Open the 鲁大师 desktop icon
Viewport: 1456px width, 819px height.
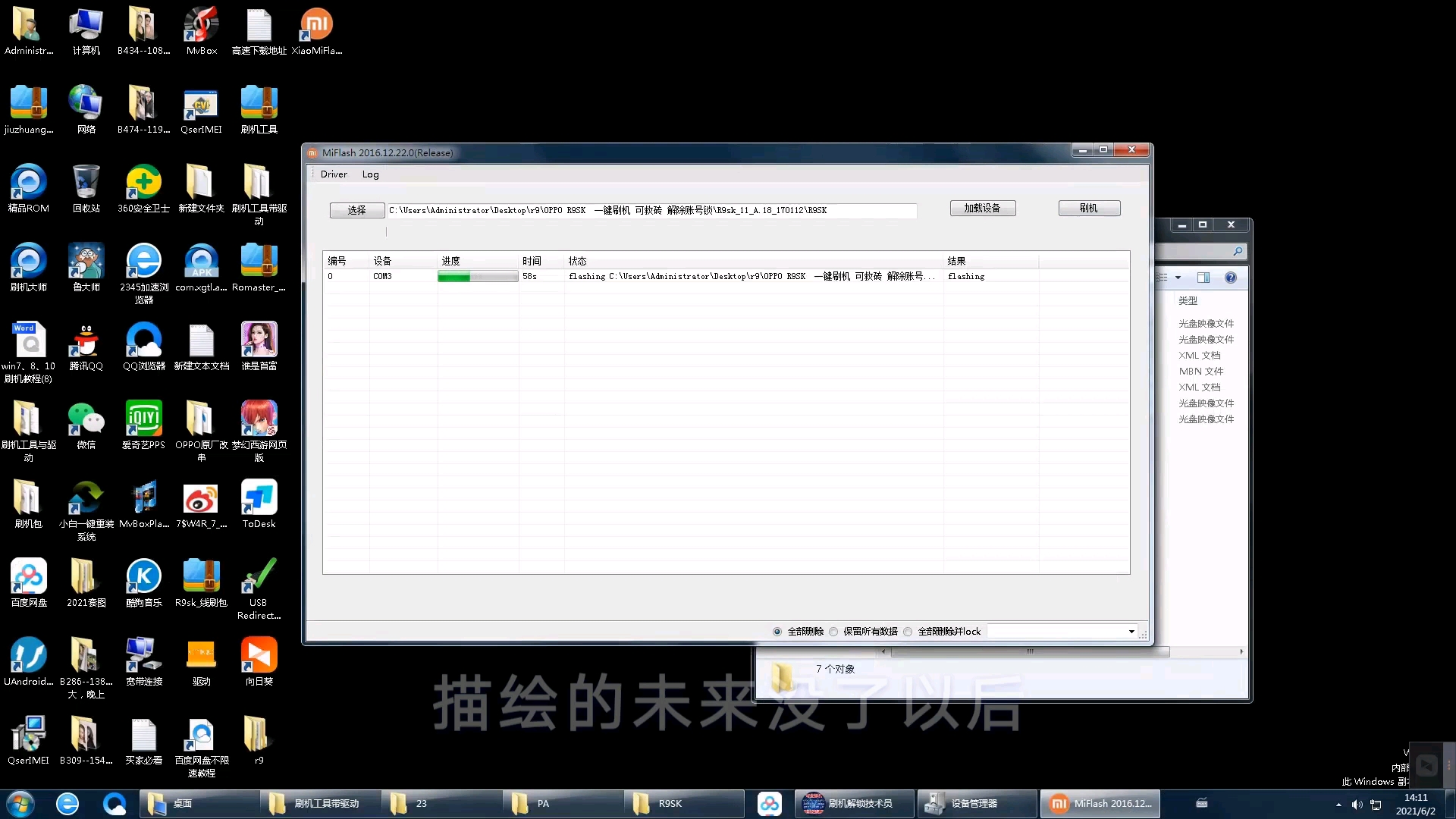(x=86, y=268)
